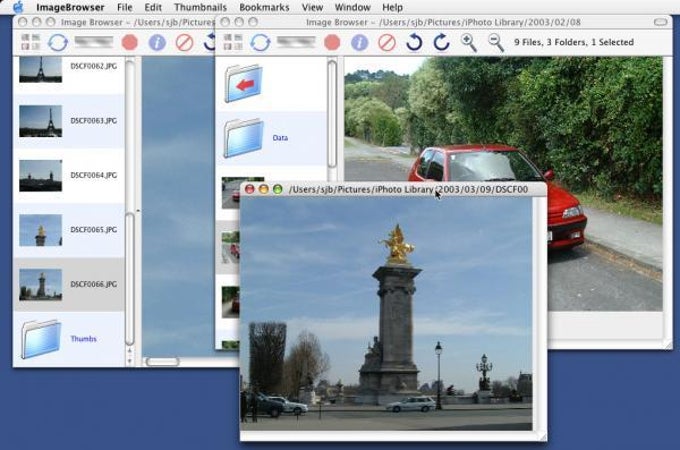Open the ImageBrowser application menu

pos(70,7)
